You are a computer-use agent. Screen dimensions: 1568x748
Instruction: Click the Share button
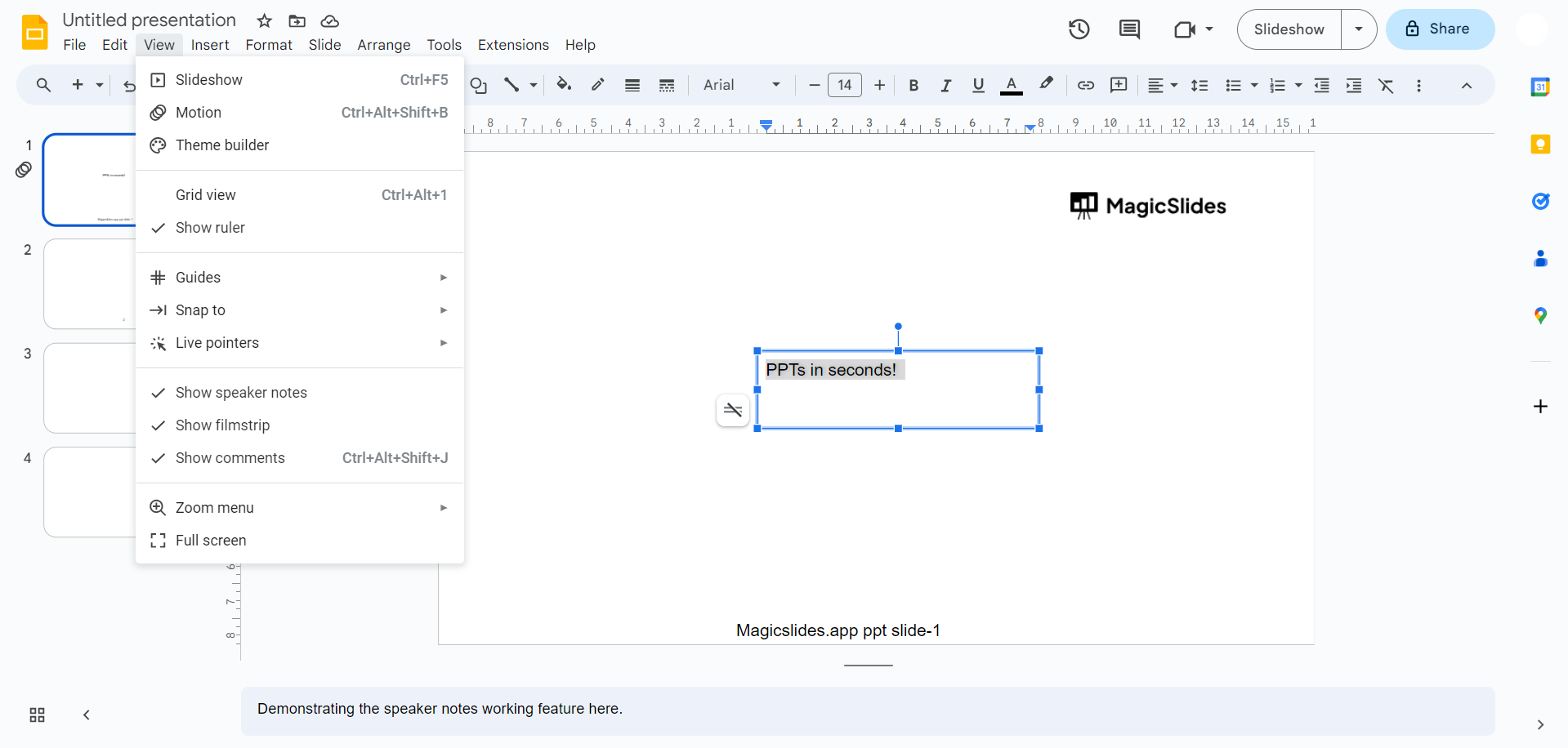coord(1440,29)
